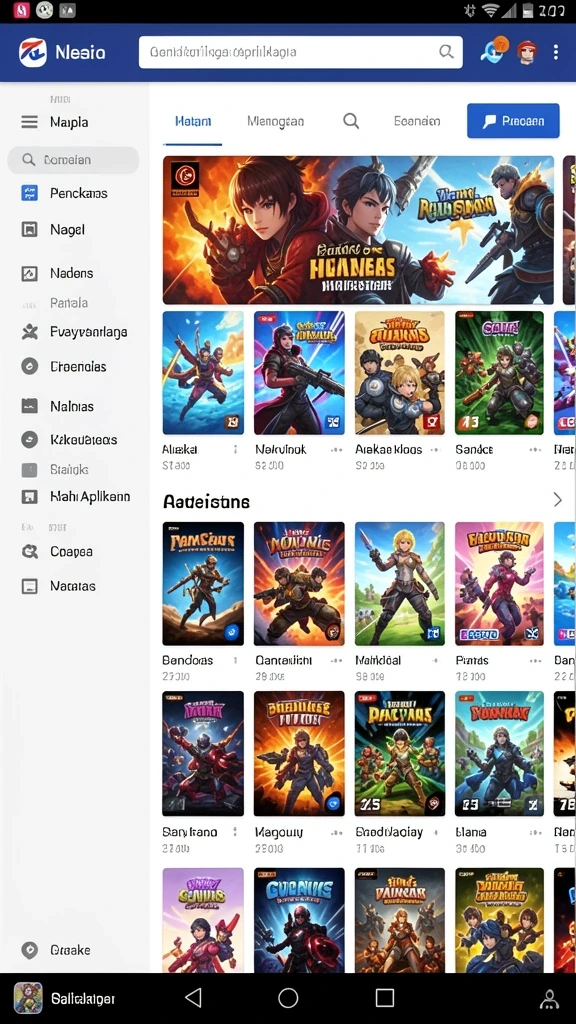
Task: Select the Nagel sidebar icon
Action: (29, 229)
